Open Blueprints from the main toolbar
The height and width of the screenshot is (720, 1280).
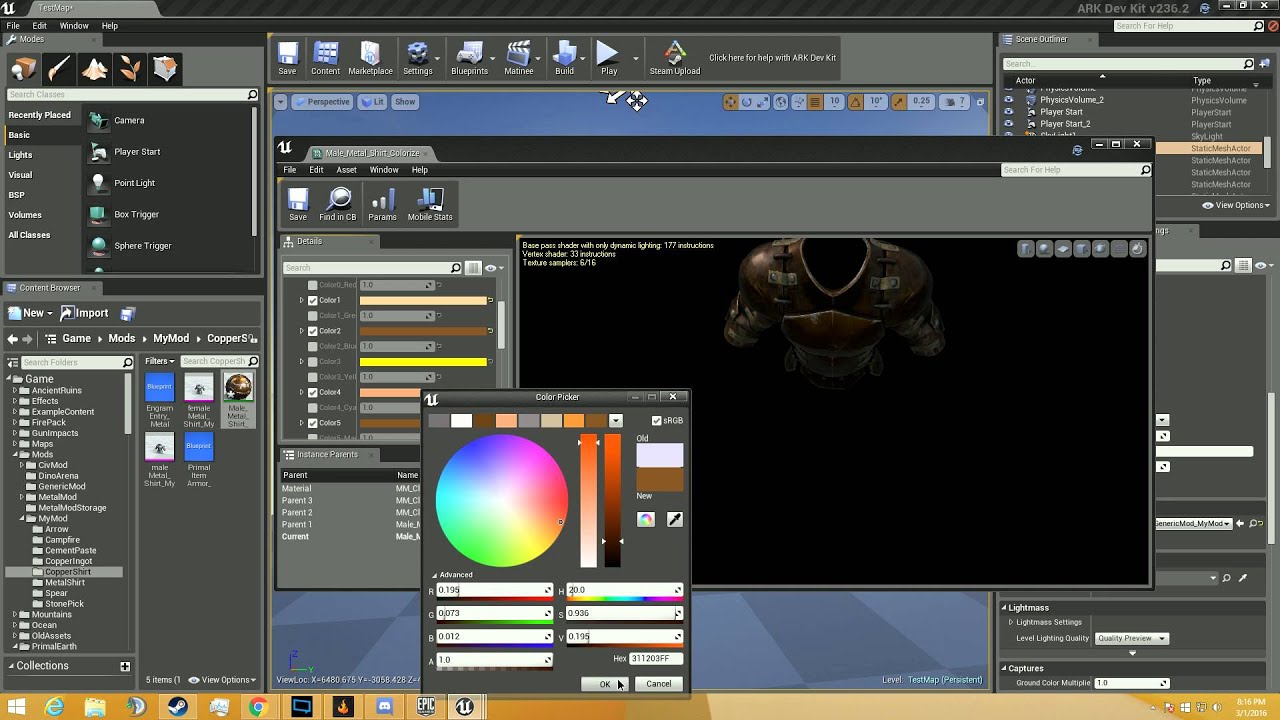click(469, 58)
